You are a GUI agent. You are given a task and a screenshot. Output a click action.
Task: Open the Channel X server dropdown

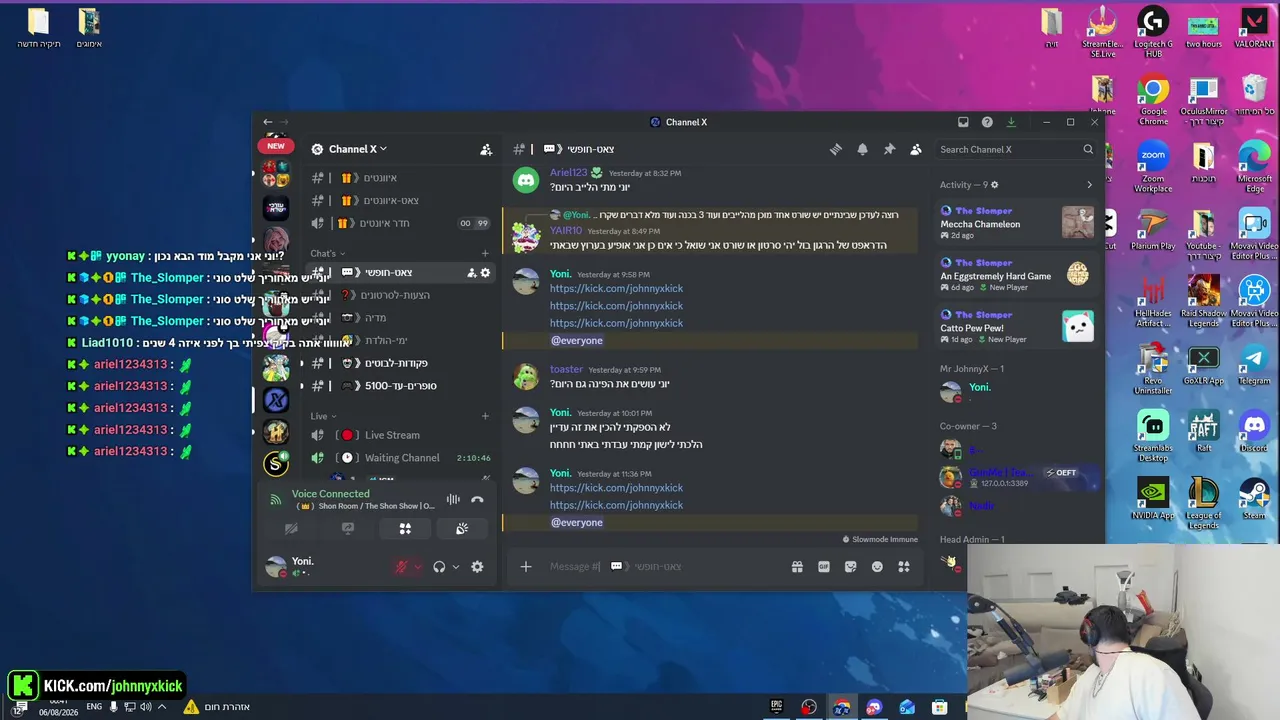tap(358, 149)
